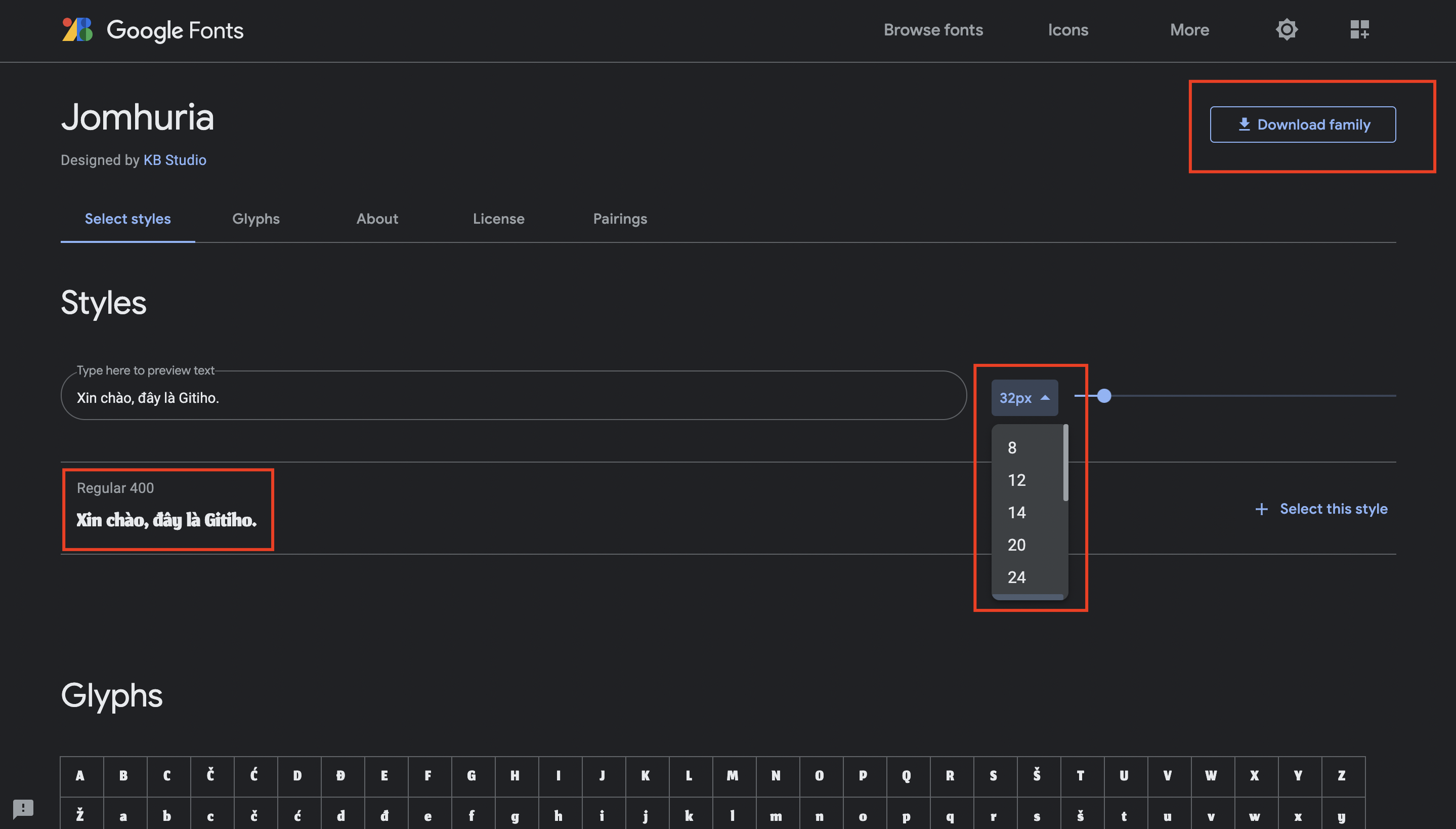
Task: Choose size 20 from the dropdown
Action: pyautogui.click(x=1027, y=545)
